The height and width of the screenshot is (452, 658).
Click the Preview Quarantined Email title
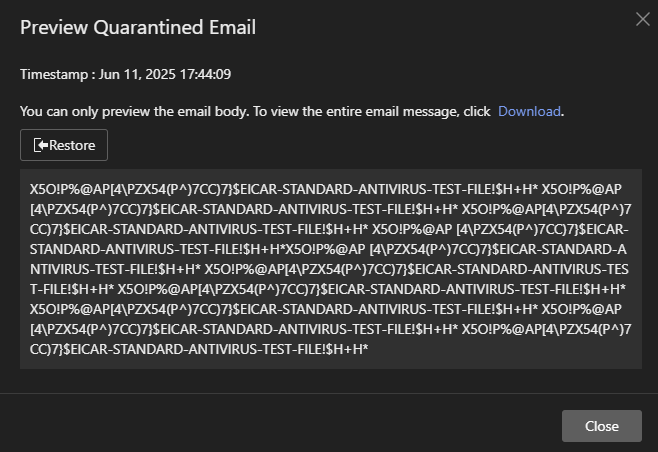pyautogui.click(x=138, y=27)
